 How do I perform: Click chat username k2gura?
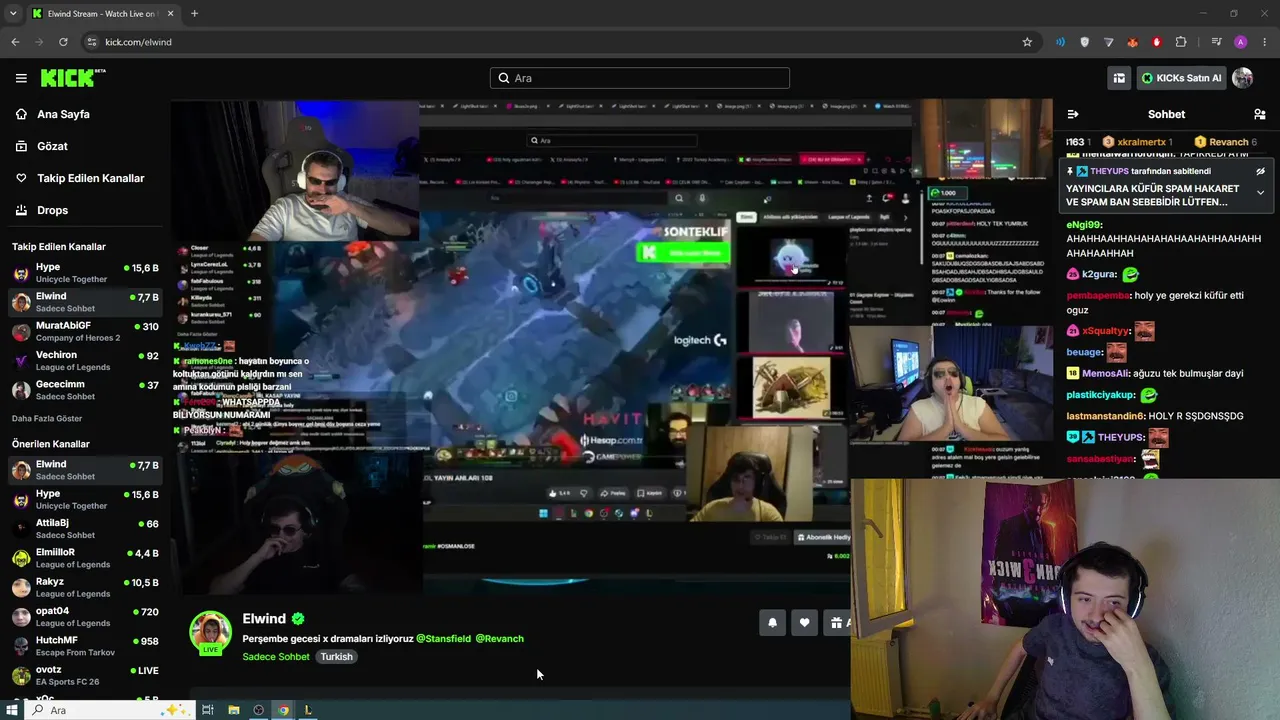(x=1099, y=274)
